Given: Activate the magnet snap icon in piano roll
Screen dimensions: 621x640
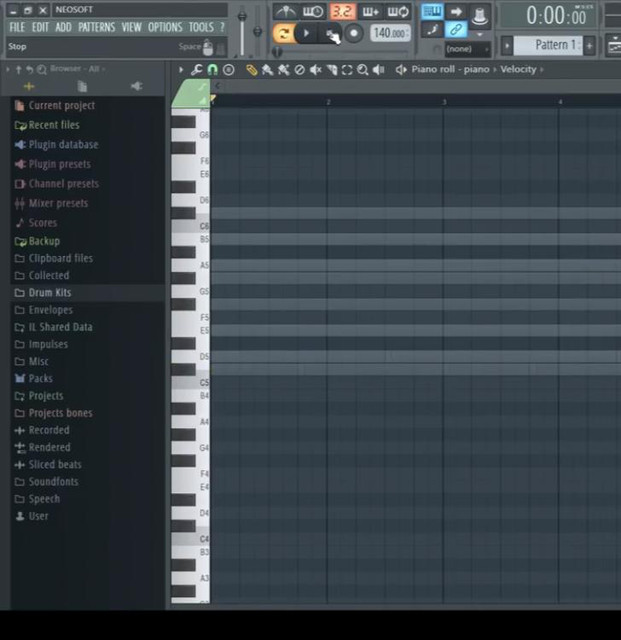Looking at the screenshot, I should 213,70.
